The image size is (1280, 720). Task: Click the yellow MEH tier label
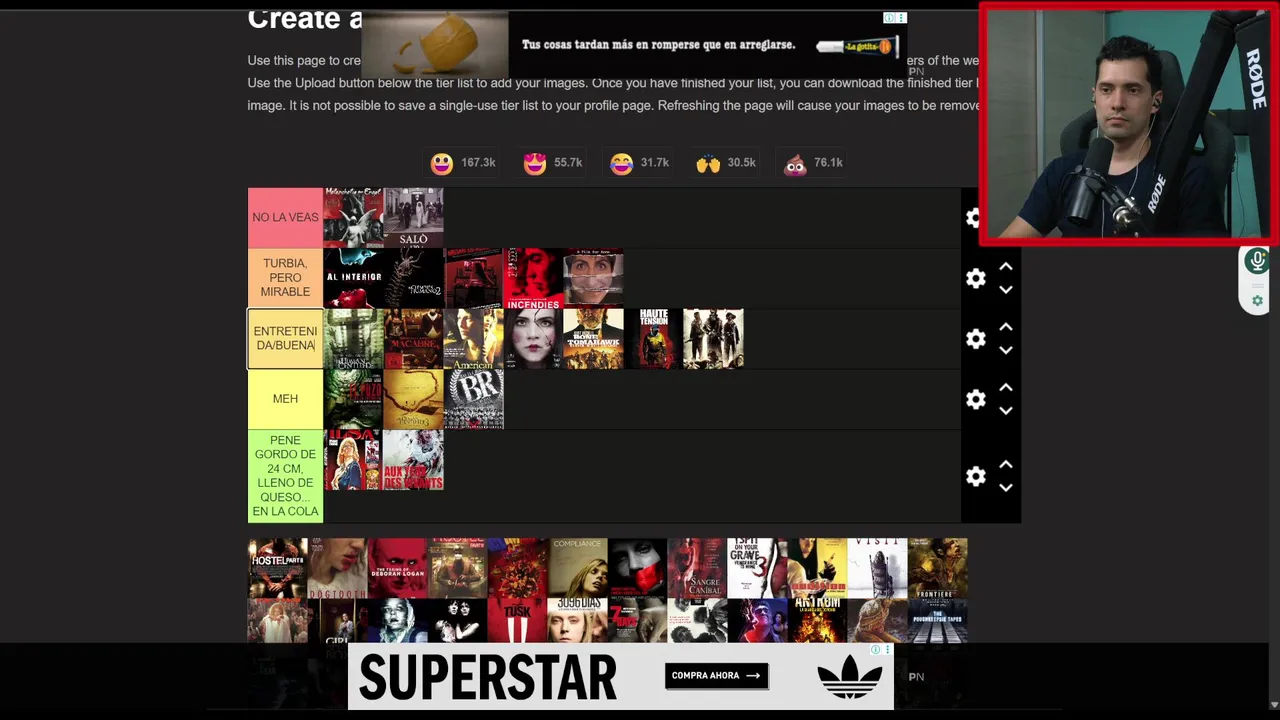[x=285, y=399]
